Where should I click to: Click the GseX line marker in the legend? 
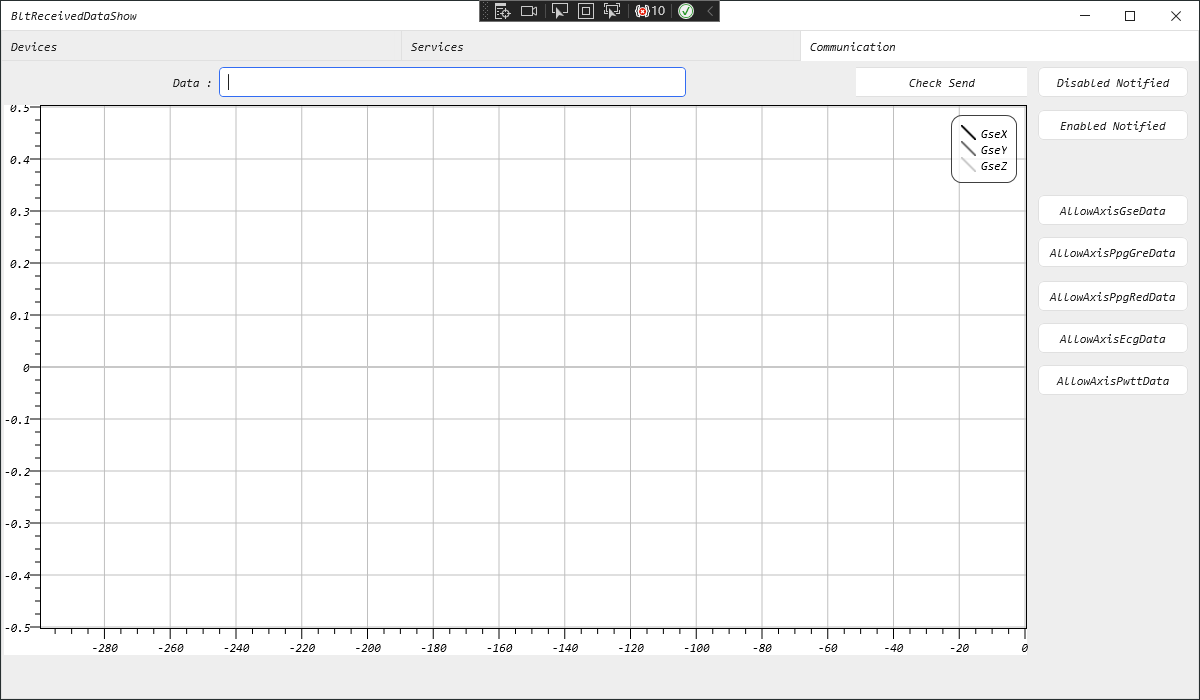tap(968, 133)
